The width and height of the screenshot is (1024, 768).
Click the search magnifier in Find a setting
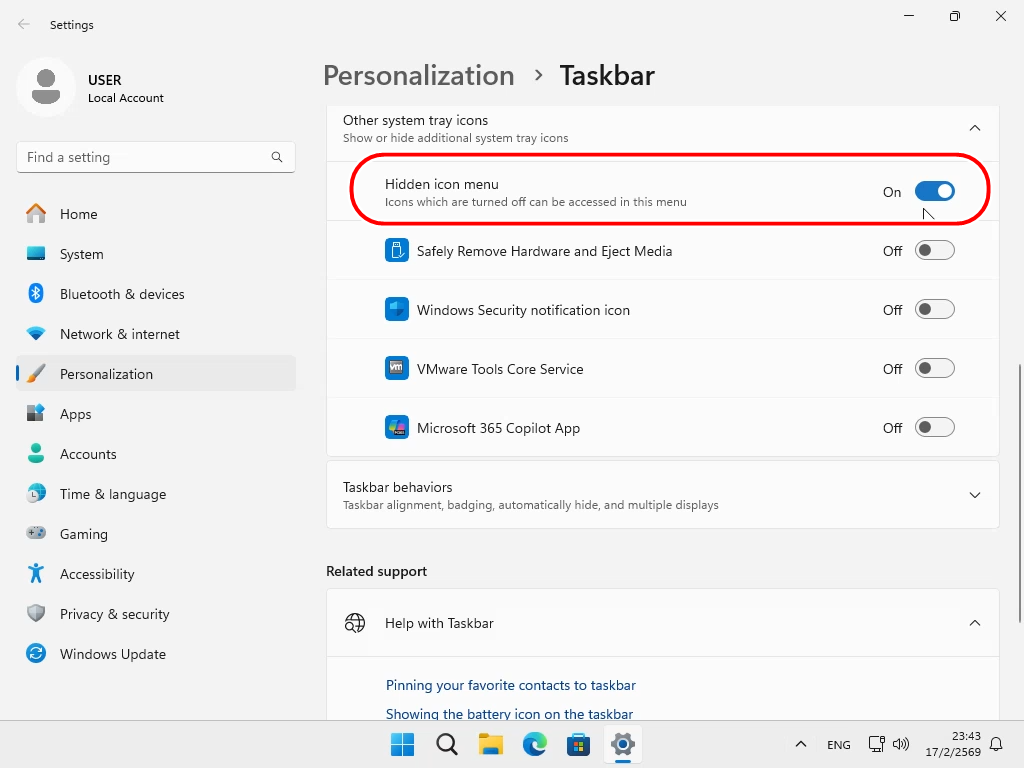click(277, 157)
